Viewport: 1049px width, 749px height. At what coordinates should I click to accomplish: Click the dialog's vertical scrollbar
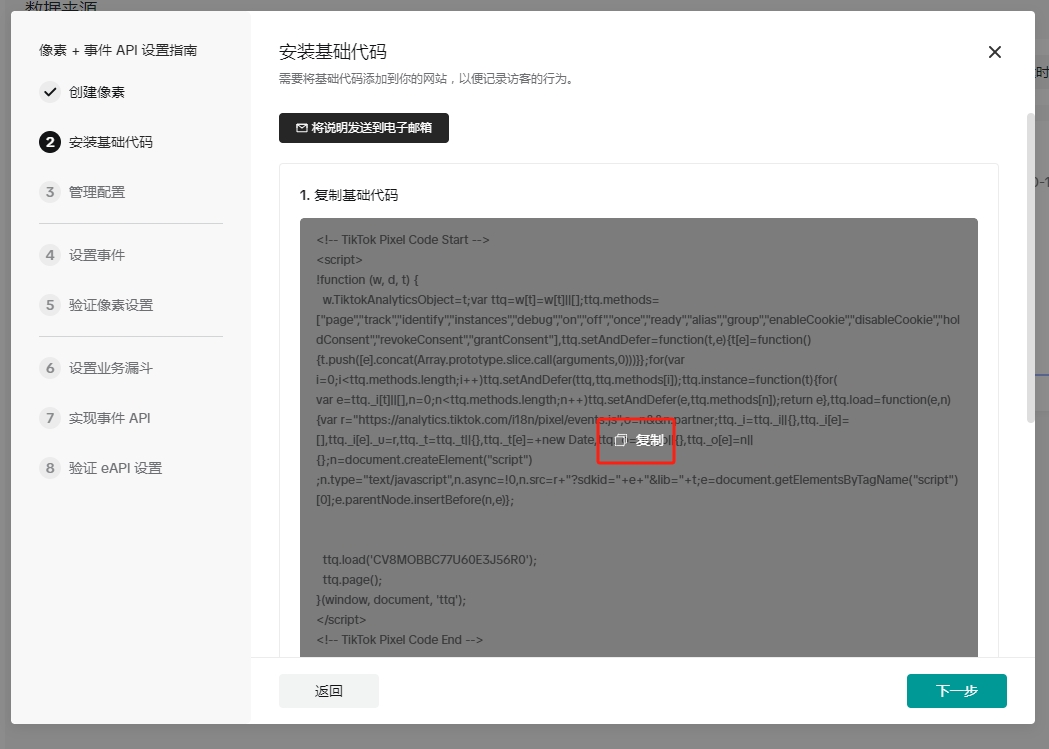[1030, 268]
